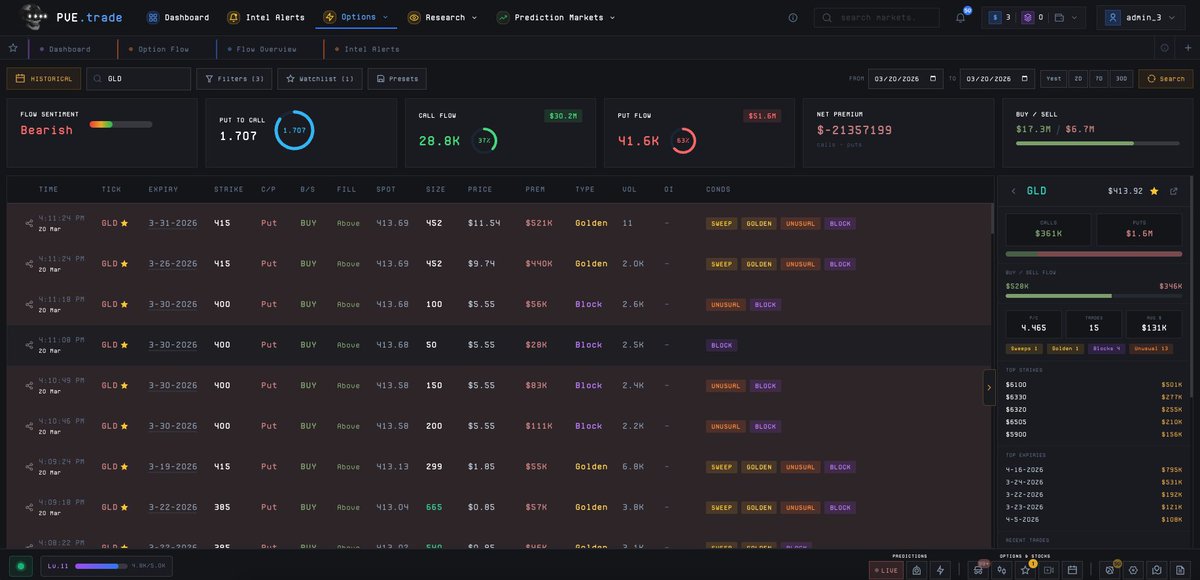
Task: Click the calendar picker icon in TO date
Action: (x=1026, y=78)
